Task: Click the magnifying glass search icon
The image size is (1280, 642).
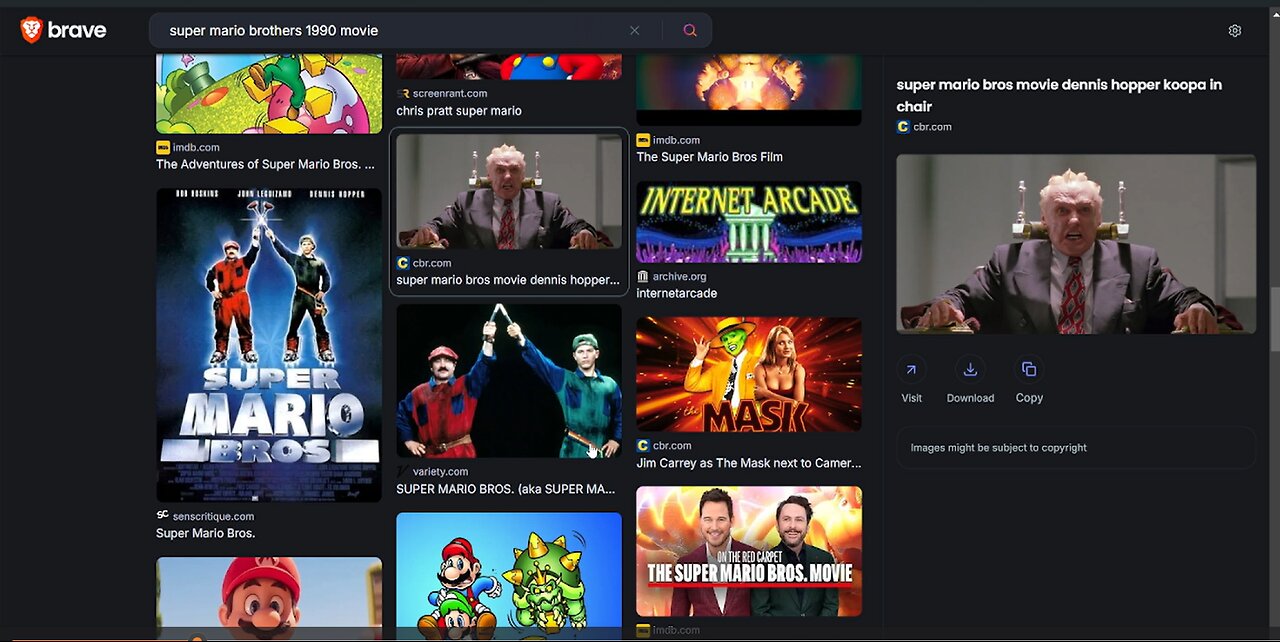Action: click(x=689, y=30)
